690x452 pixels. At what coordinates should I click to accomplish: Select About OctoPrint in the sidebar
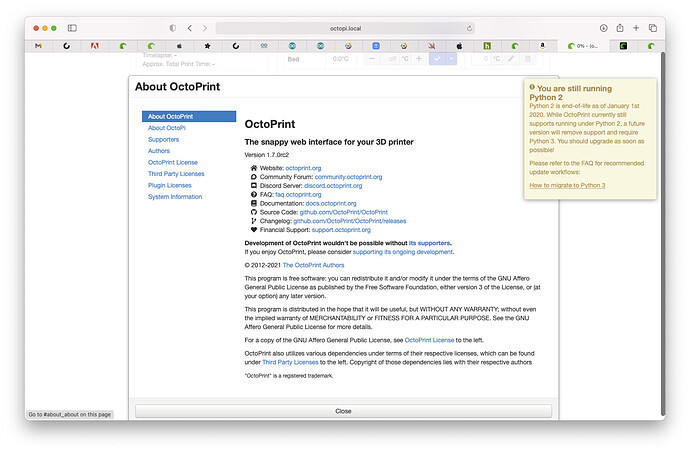189,116
